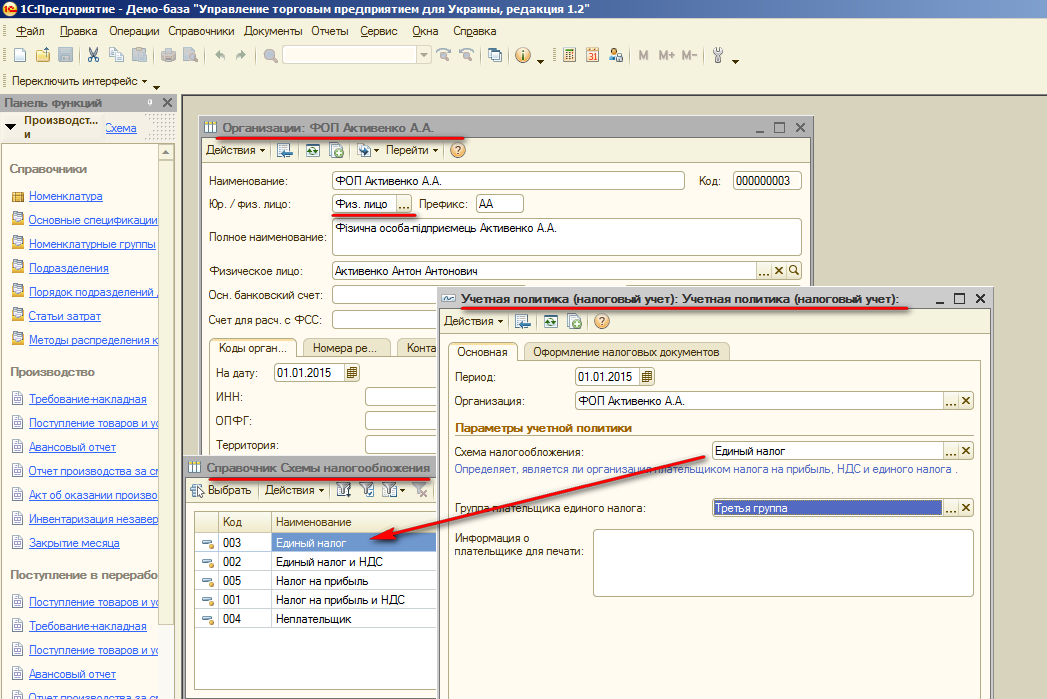Open the Отчеты menu
This screenshot has height=699, width=1047.
(330, 31)
